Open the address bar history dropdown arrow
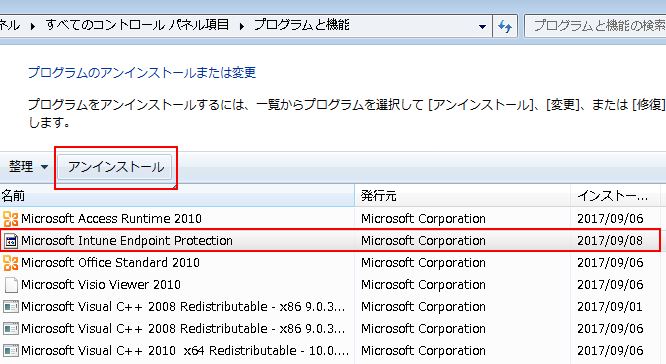 tap(482, 26)
